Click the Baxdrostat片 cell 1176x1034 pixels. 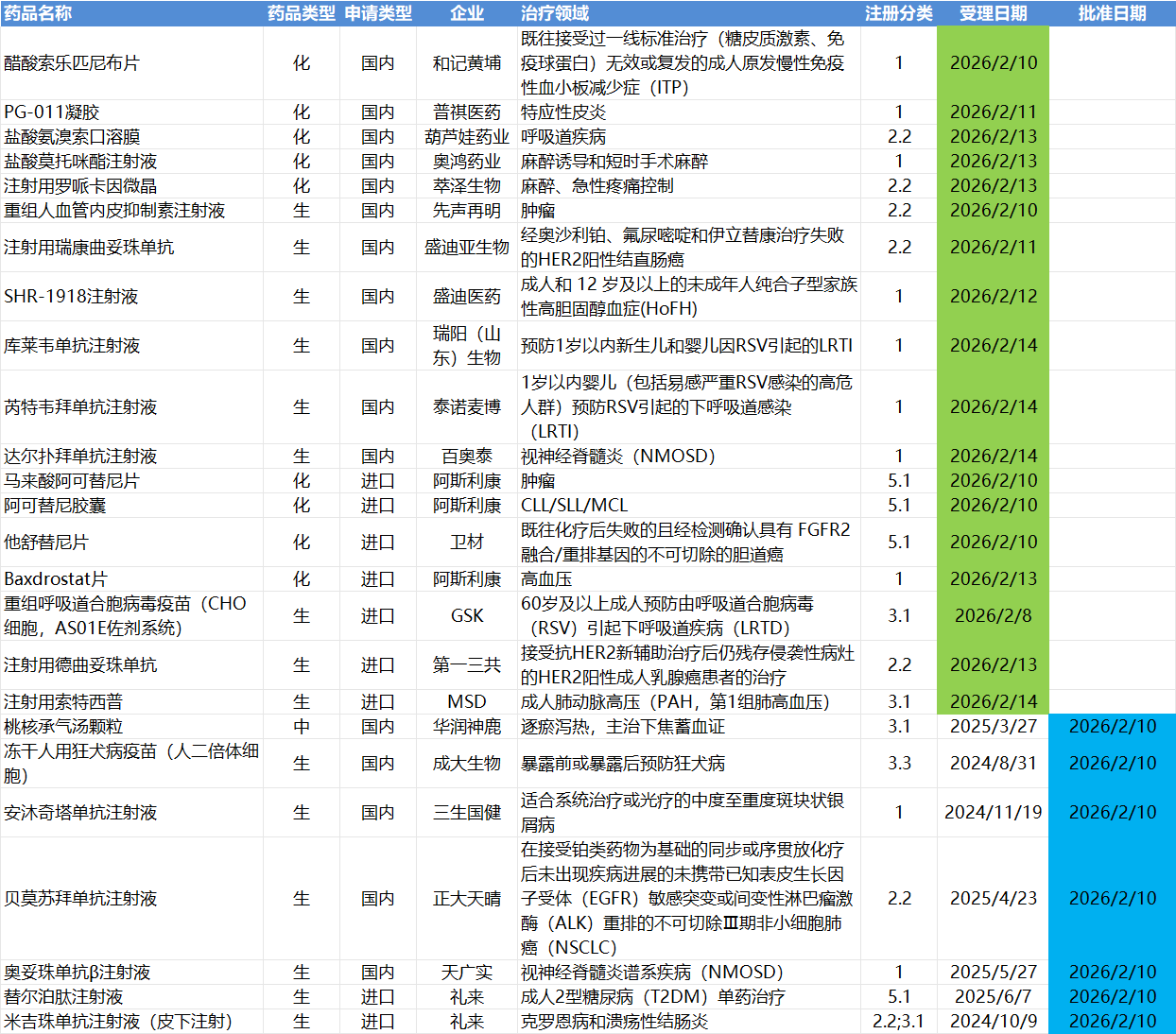click(x=56, y=579)
